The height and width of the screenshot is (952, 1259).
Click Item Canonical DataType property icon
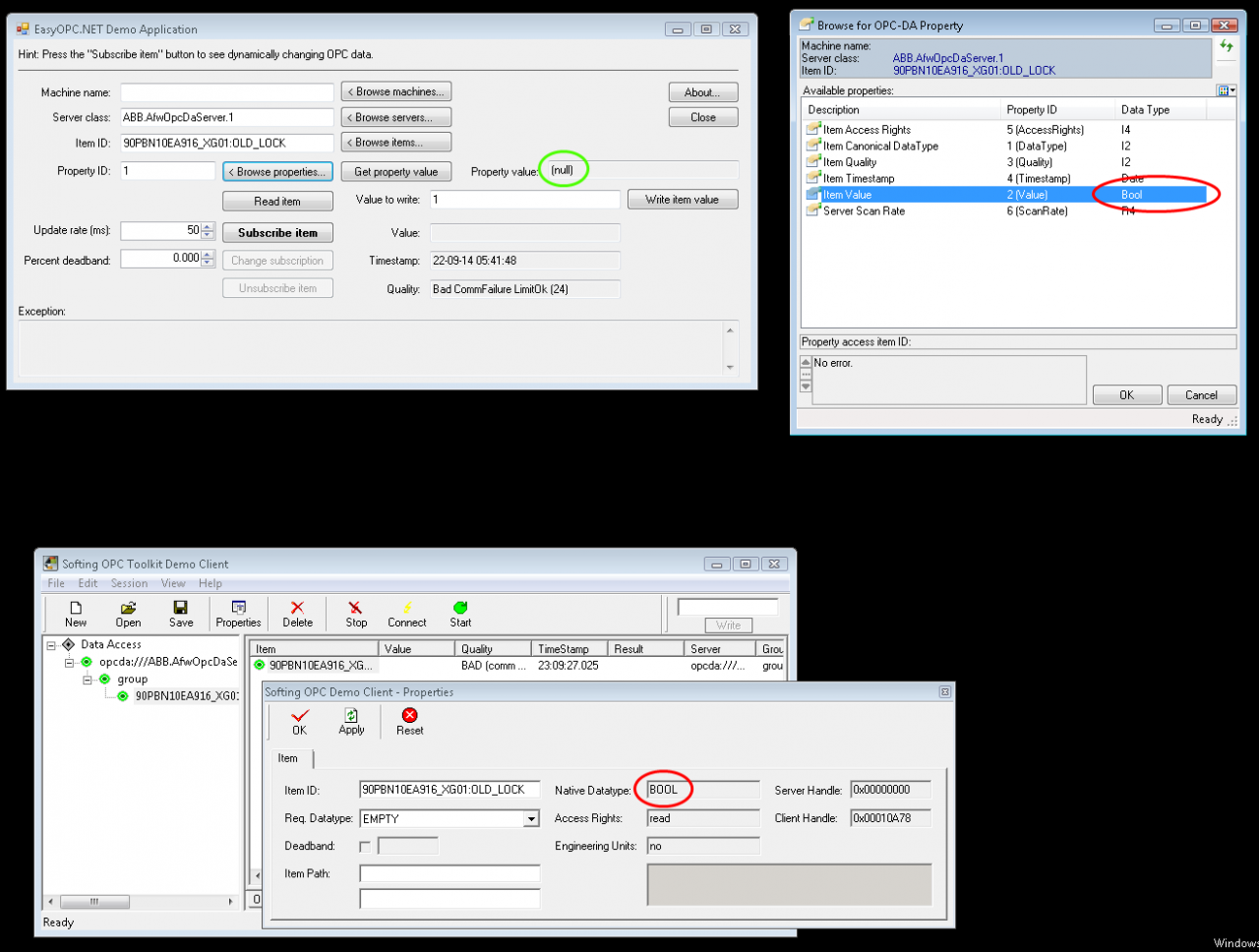coord(813,146)
